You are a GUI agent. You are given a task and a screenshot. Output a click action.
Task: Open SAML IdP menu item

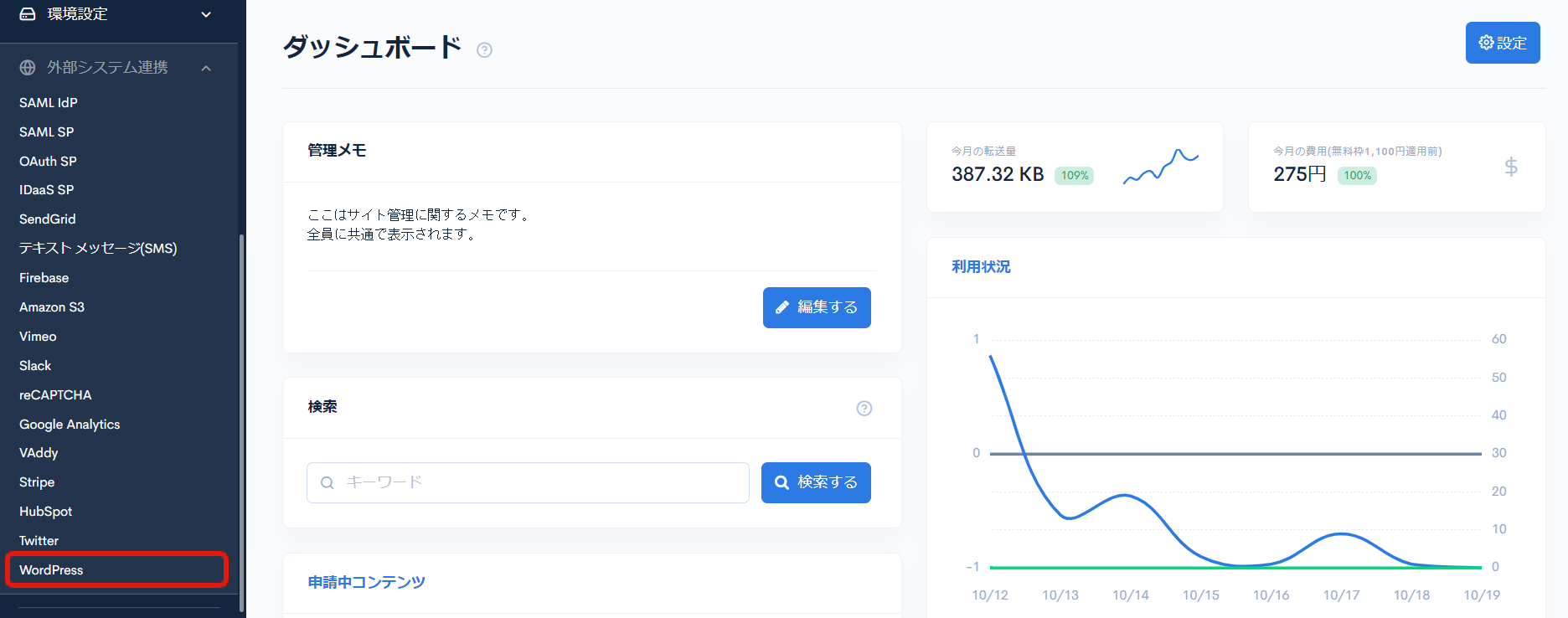(x=49, y=102)
